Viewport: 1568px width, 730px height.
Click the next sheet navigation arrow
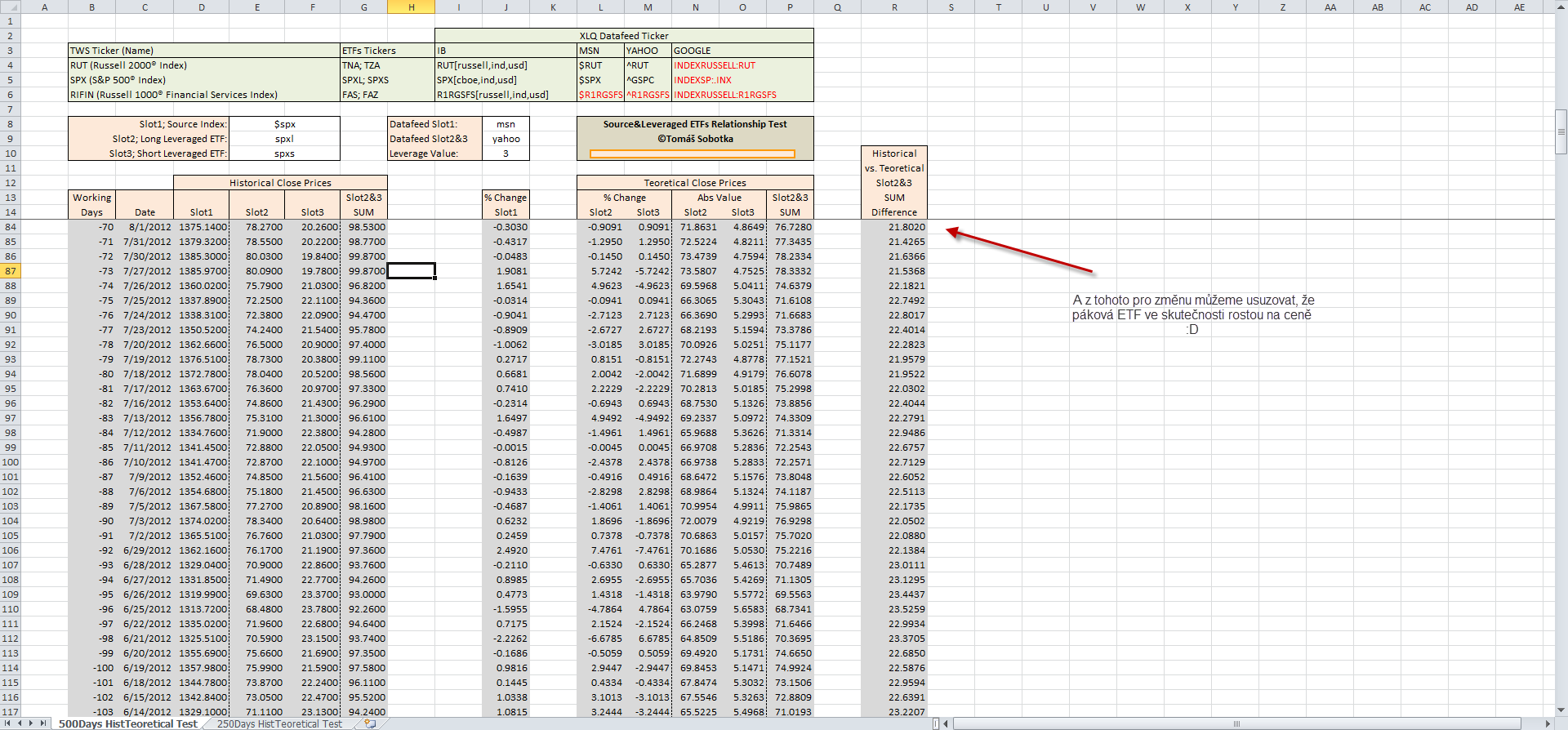[31, 723]
